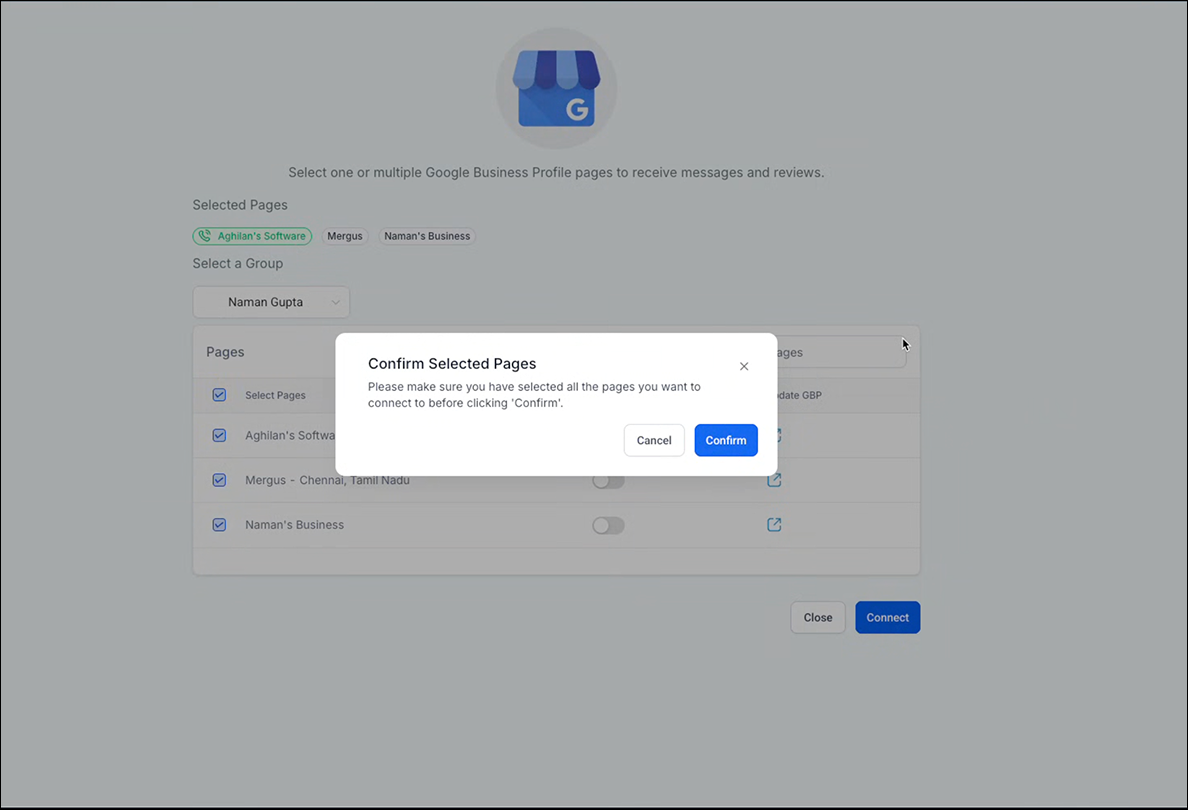Click the 'Select Pages' column header text
The image size is (1188, 810).
point(275,396)
